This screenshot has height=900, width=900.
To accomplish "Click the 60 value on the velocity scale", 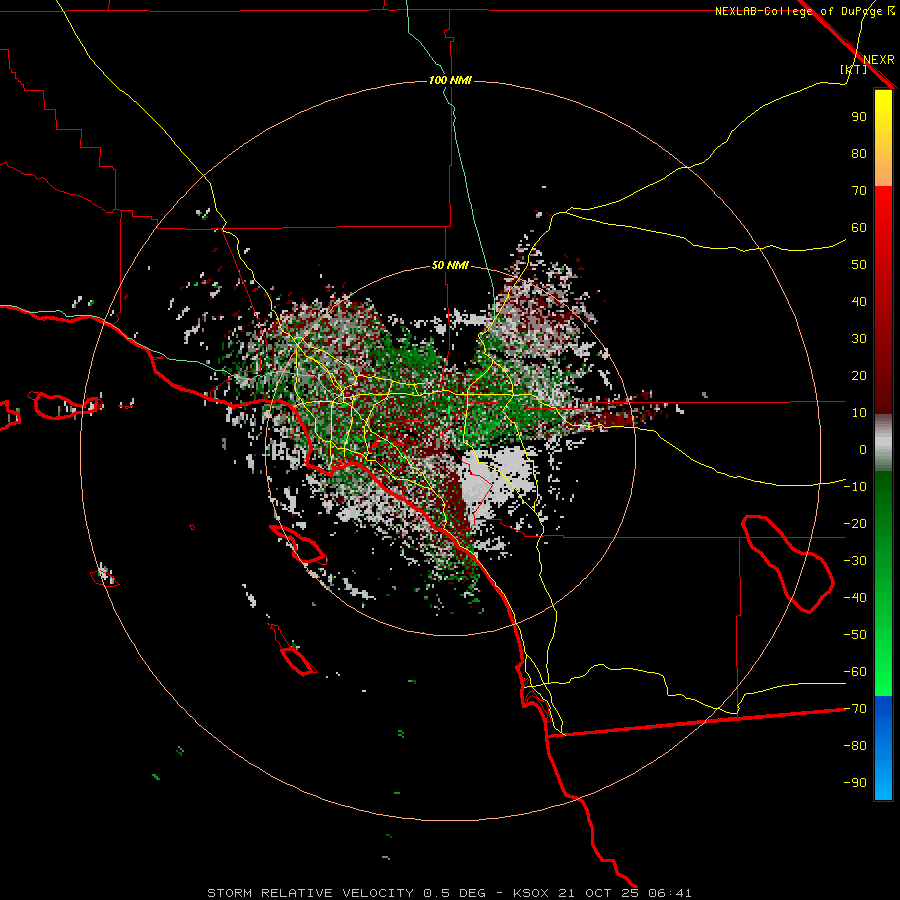I will click(859, 227).
